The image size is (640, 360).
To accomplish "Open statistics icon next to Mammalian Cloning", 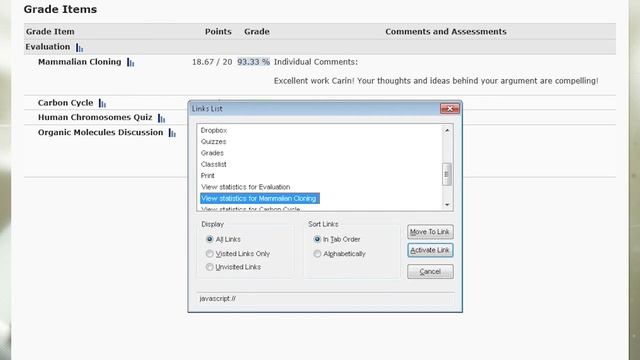I will [x=131, y=62].
